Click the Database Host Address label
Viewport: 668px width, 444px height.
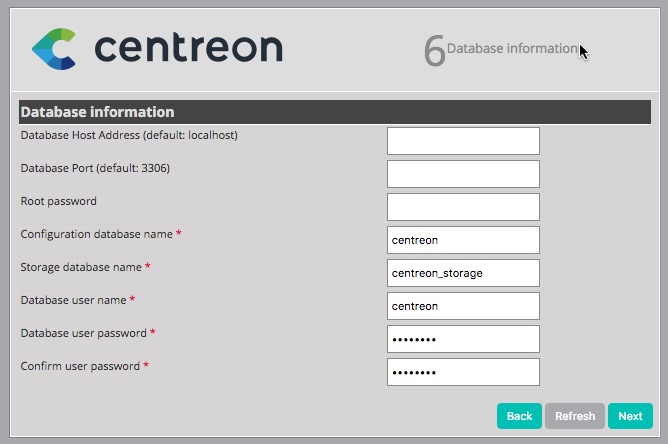pos(129,135)
